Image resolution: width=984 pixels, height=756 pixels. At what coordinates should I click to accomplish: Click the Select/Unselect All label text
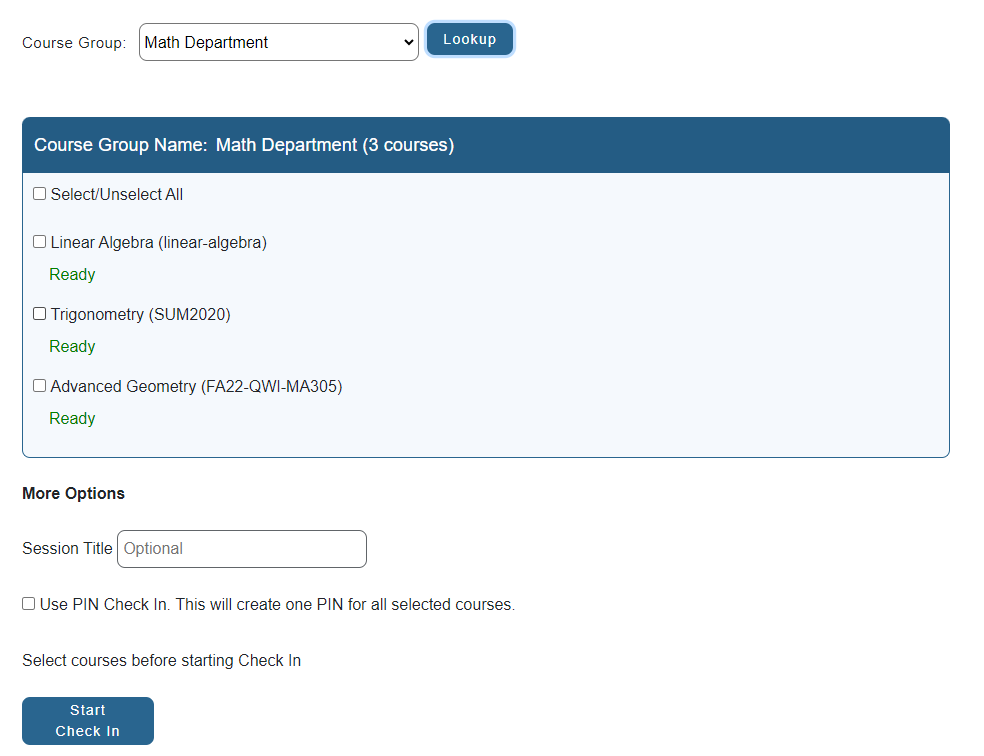point(117,194)
